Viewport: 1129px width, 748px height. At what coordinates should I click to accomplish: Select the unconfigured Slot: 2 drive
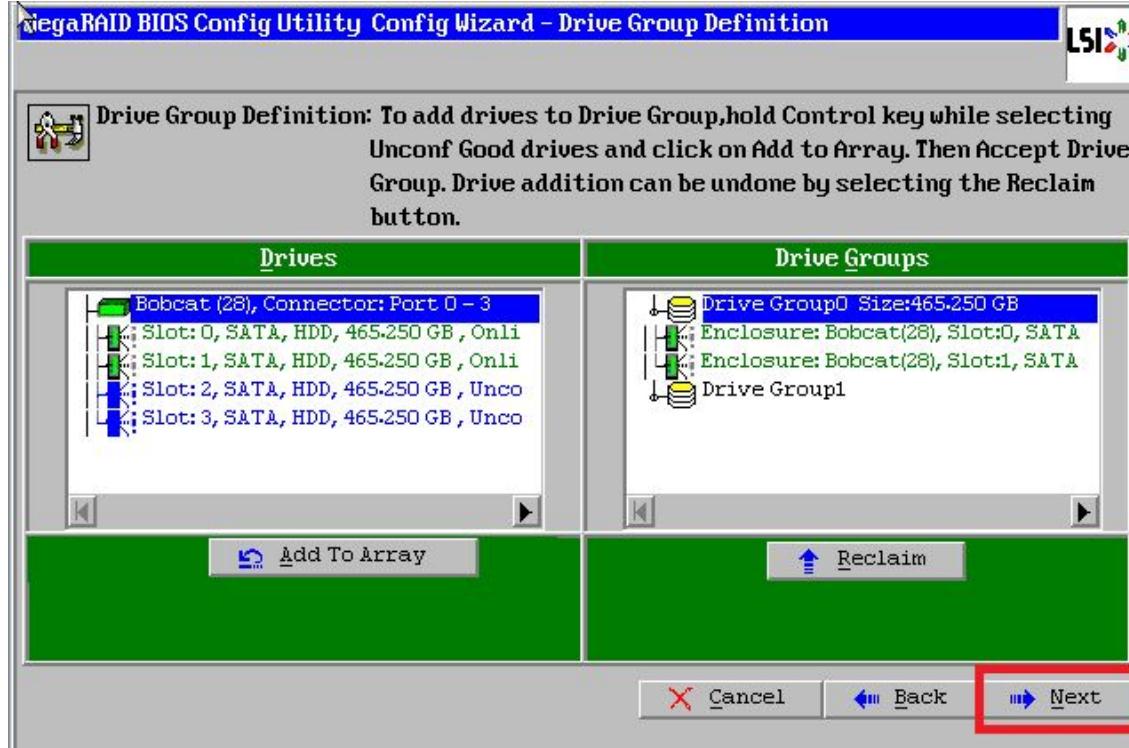(x=331, y=389)
